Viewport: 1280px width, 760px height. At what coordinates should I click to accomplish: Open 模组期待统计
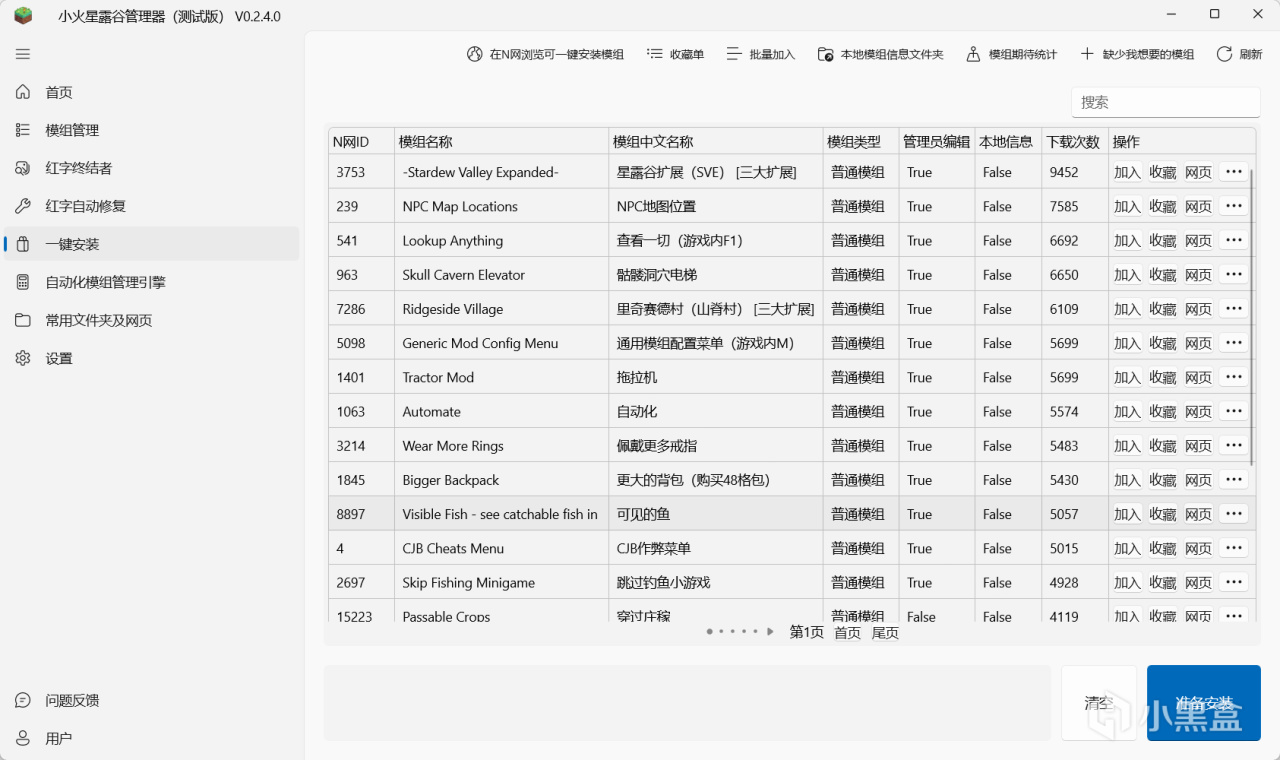tap(1011, 54)
